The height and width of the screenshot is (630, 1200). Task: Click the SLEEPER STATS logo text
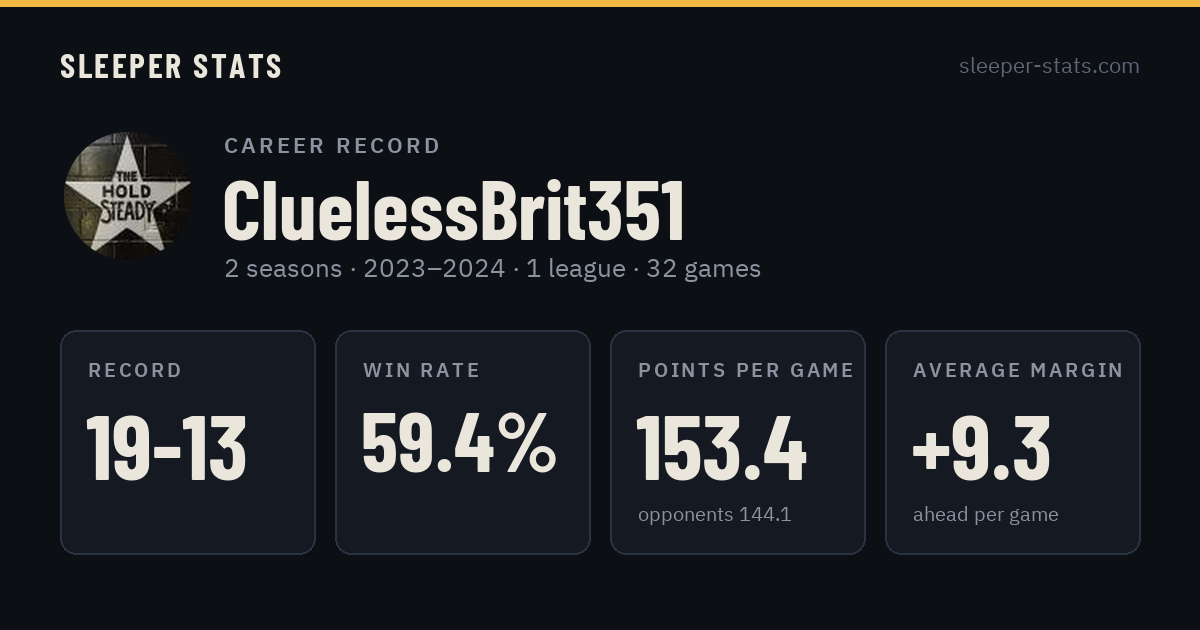coord(171,67)
